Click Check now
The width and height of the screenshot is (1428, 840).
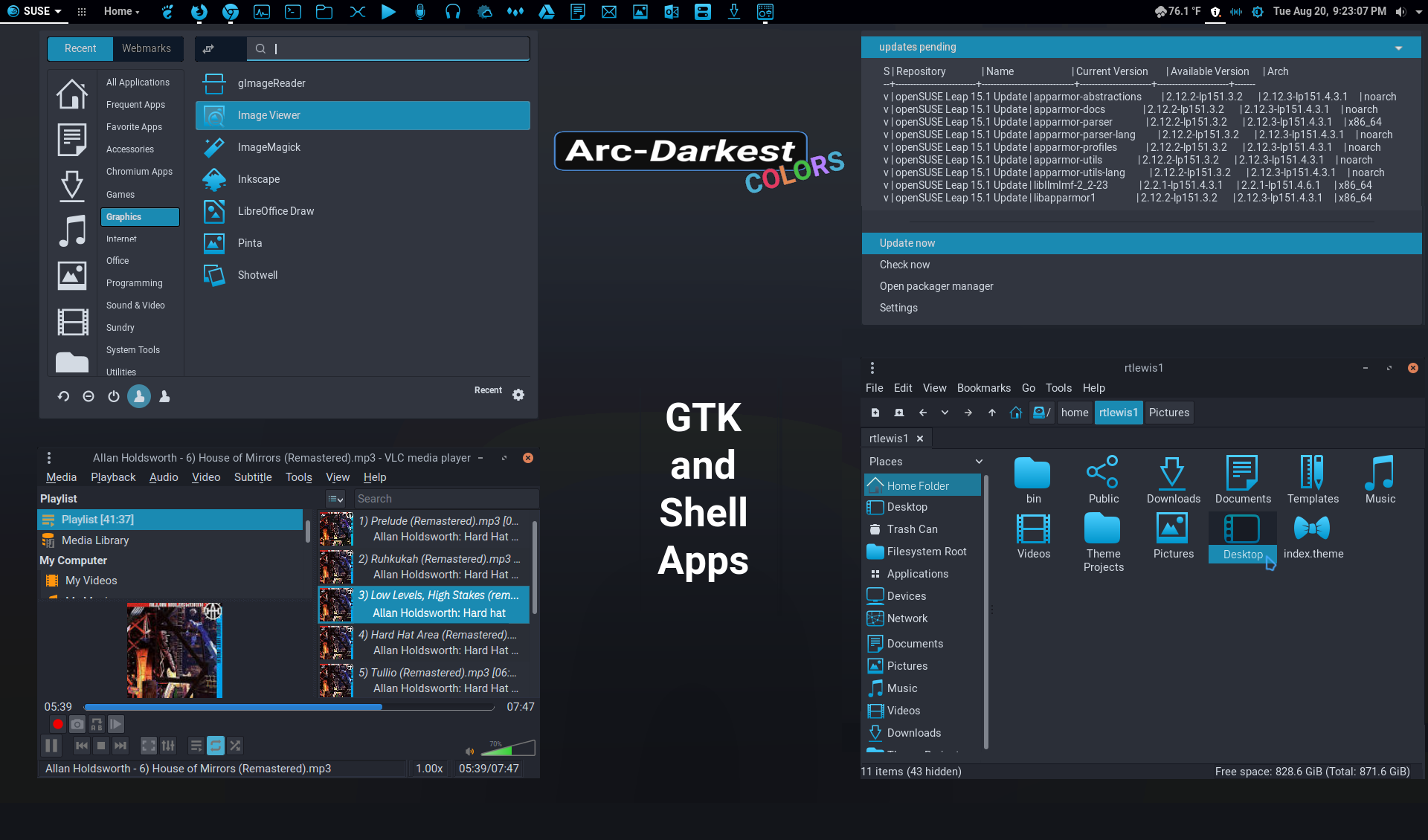[x=1142, y=265]
